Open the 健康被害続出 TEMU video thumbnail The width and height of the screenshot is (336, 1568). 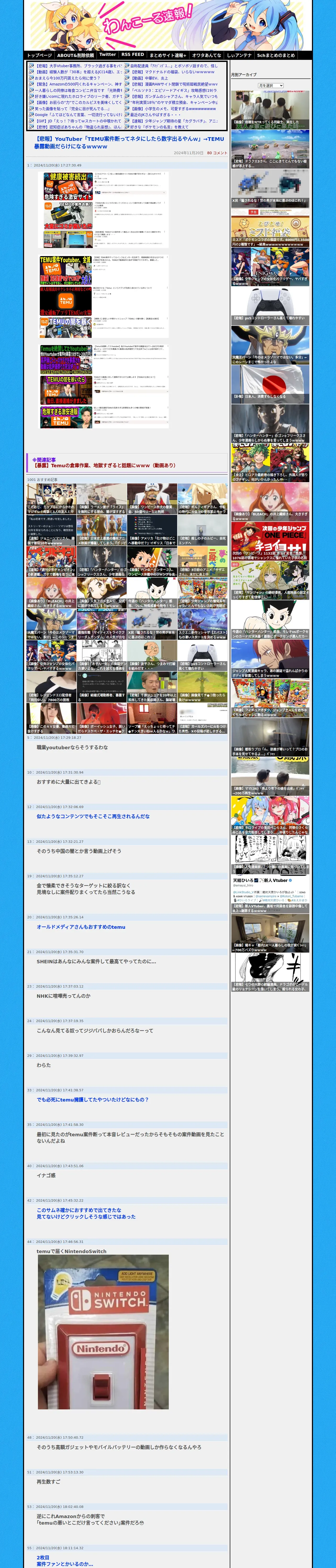(x=68, y=186)
